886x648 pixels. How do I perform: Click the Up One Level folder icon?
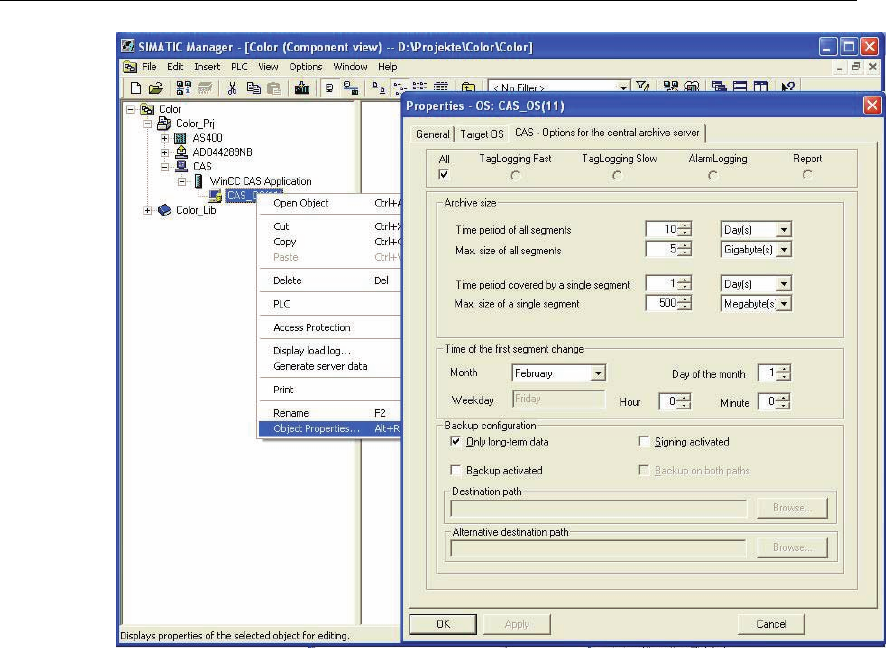point(468,88)
